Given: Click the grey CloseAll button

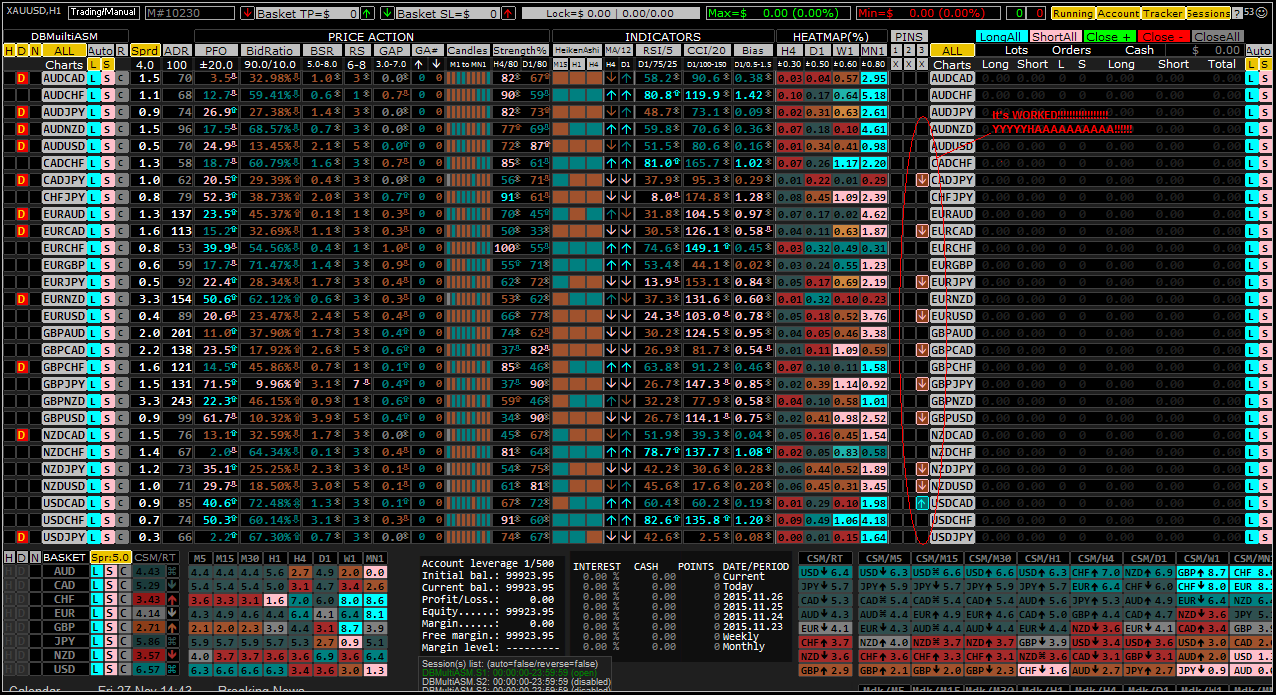Looking at the screenshot, I should tap(1217, 36).
